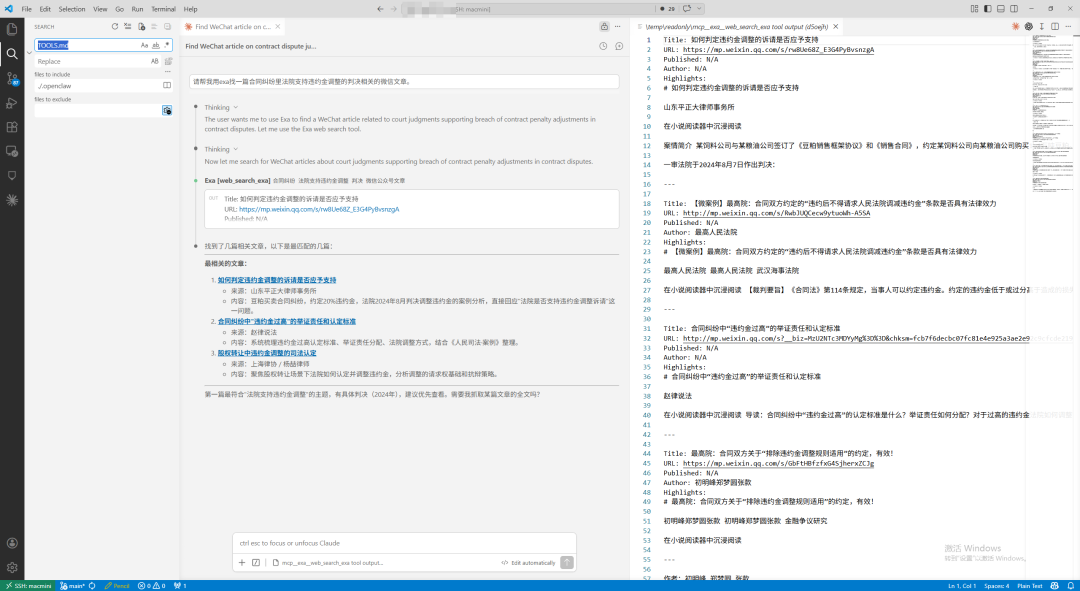Open the Explorer view in activity bar
This screenshot has width=1080, height=591.
point(12,29)
